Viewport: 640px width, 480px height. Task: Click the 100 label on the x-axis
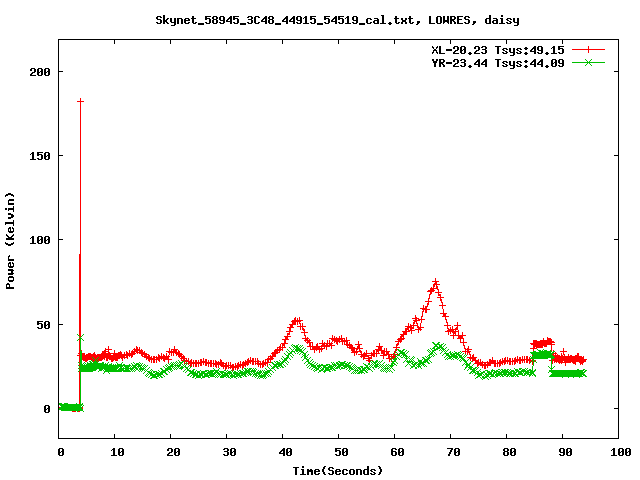[x=621, y=452]
